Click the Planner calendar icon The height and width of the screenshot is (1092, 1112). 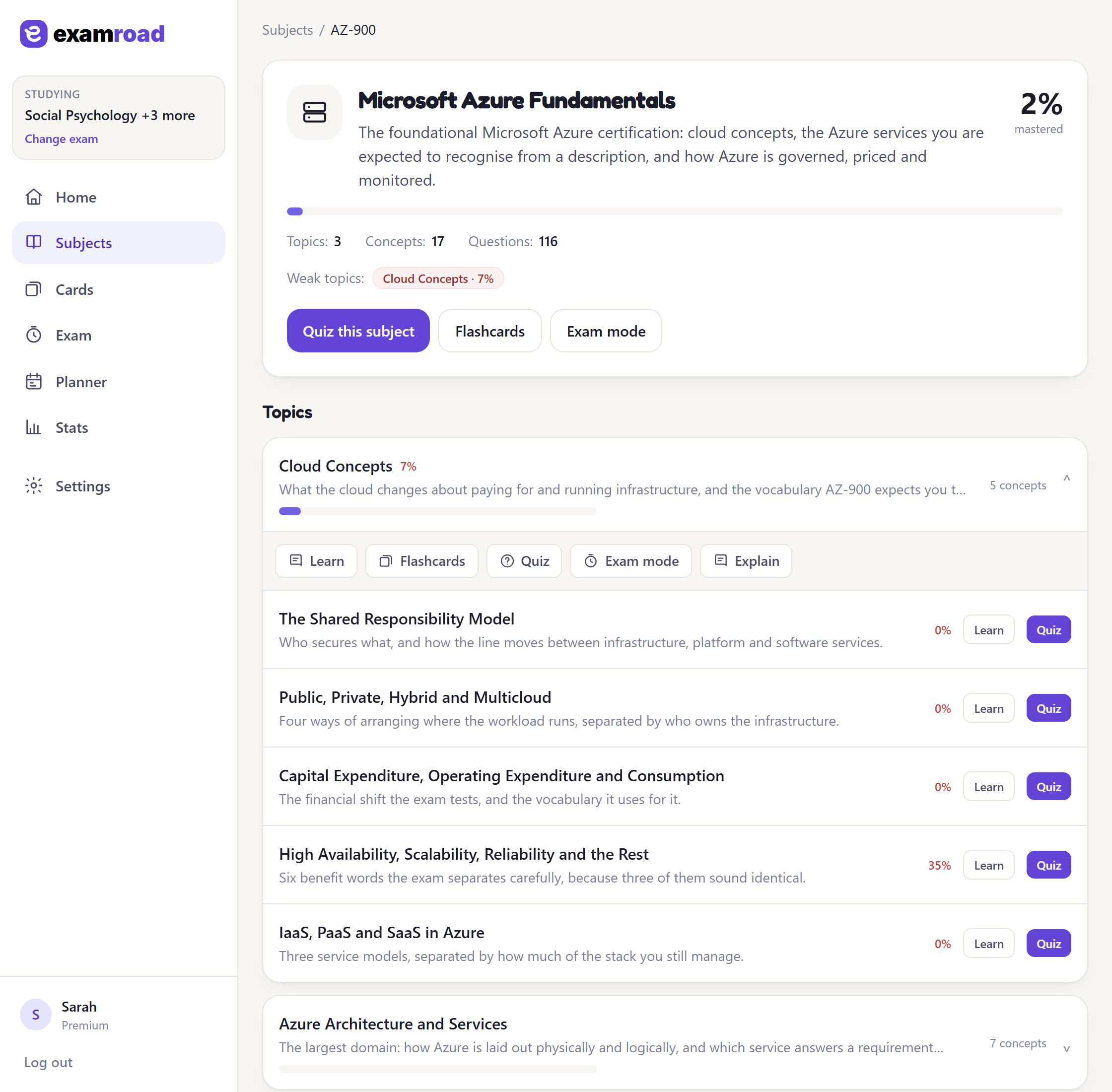click(34, 381)
